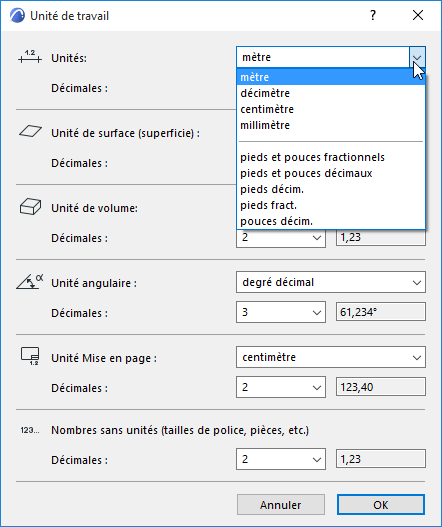
Task: Click the Annuler button
Action: click(281, 504)
